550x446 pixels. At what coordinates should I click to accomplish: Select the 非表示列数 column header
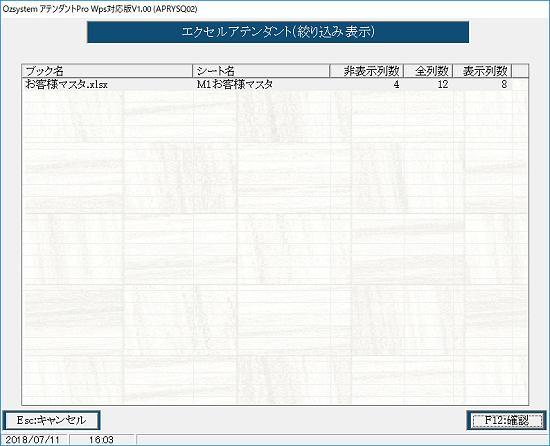(x=367, y=71)
